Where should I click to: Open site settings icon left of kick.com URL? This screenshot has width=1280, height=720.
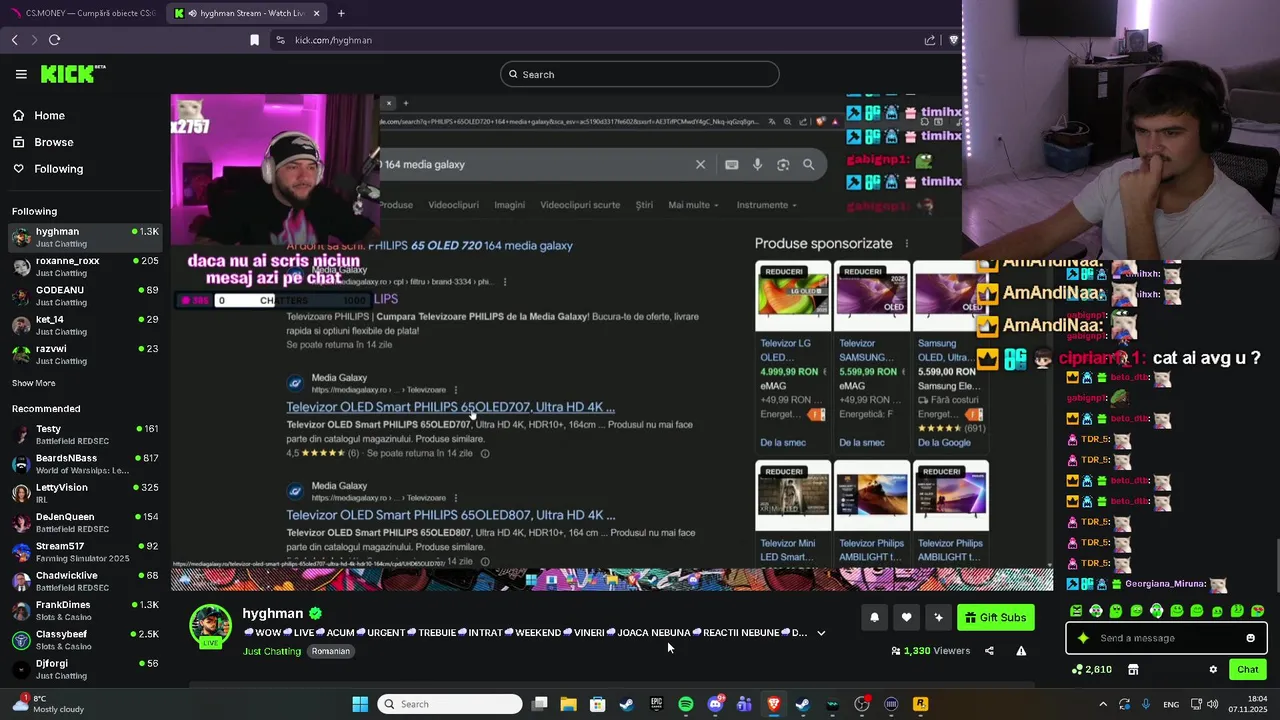pos(280,40)
